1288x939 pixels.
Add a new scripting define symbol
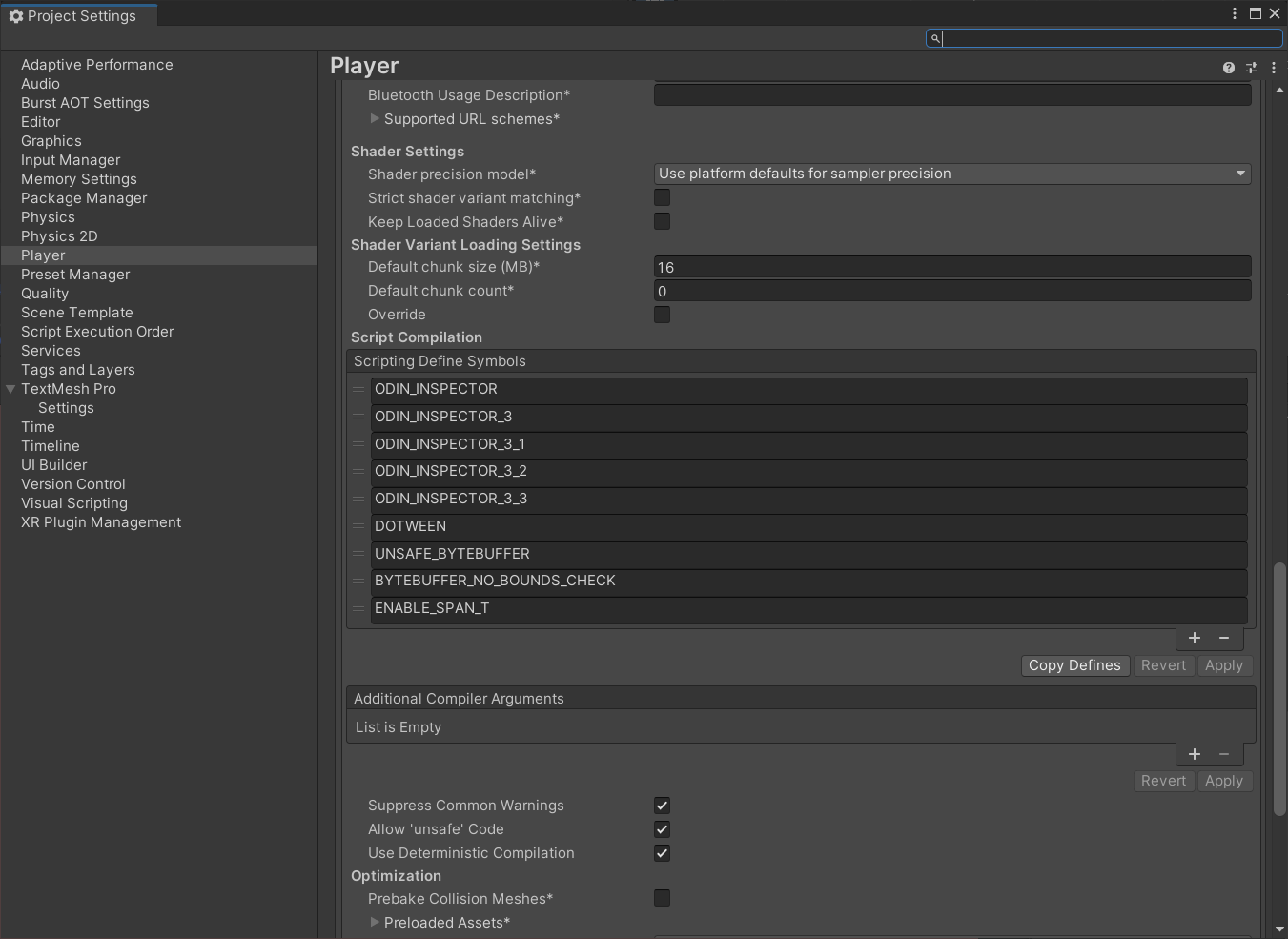tap(1195, 638)
